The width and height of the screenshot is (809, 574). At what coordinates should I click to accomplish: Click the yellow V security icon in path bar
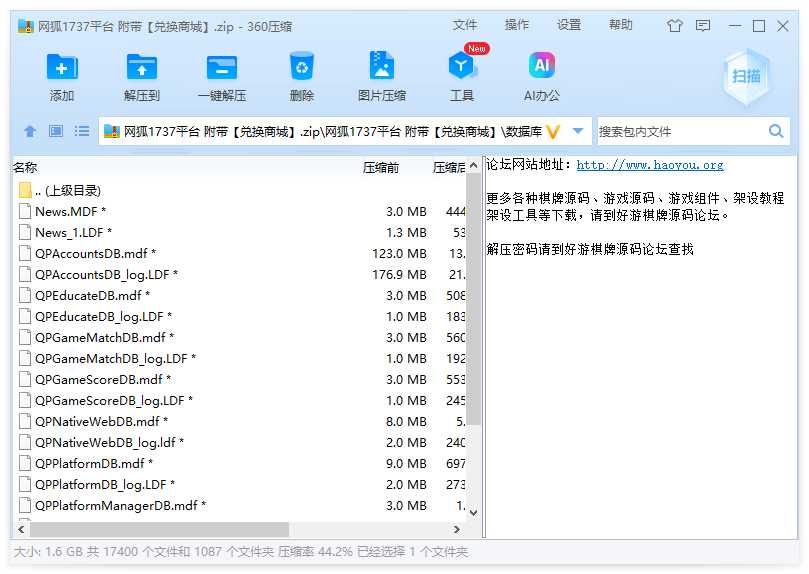pyautogui.click(x=553, y=132)
